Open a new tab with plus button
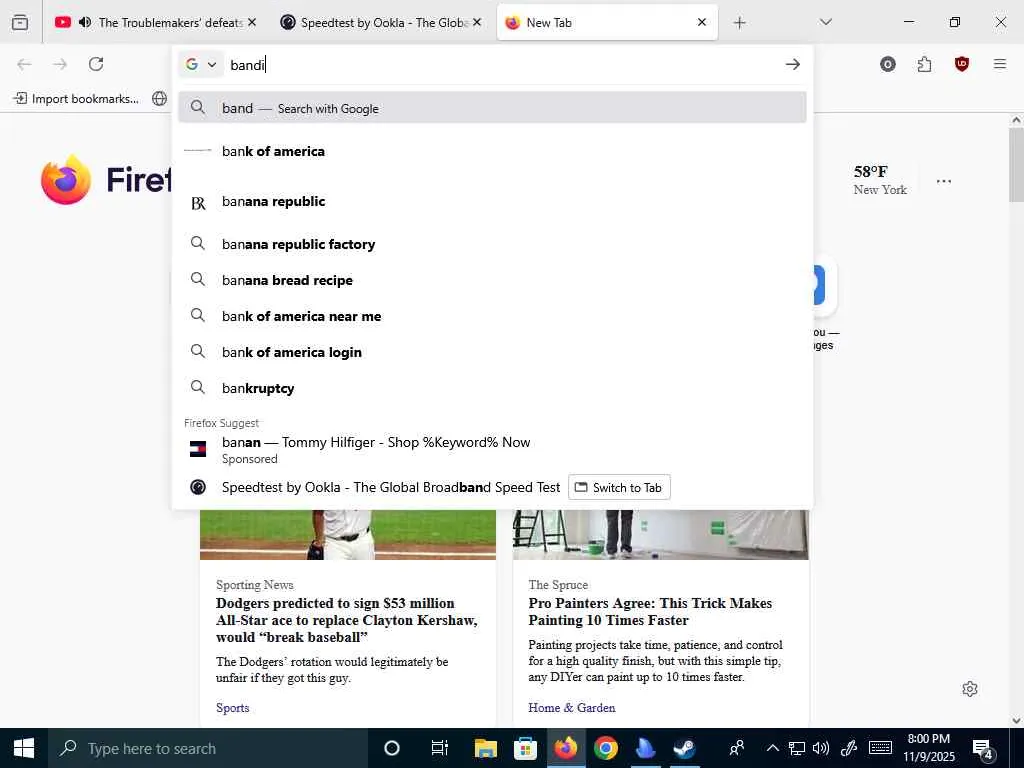The width and height of the screenshot is (1024, 768). (739, 23)
